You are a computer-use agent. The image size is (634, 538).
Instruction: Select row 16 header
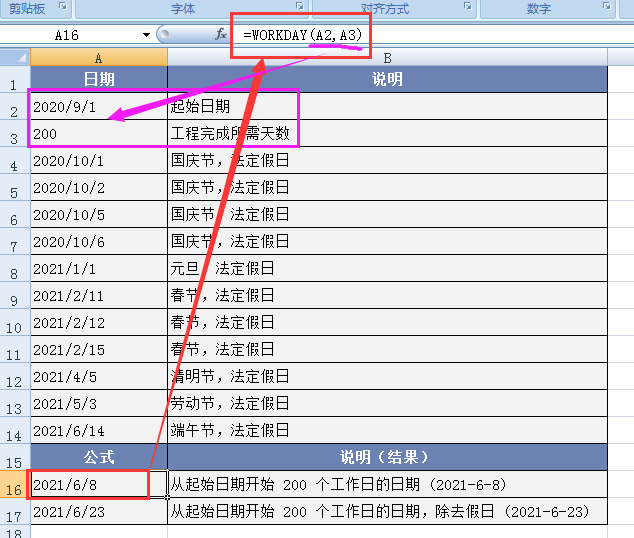[x=15, y=485]
